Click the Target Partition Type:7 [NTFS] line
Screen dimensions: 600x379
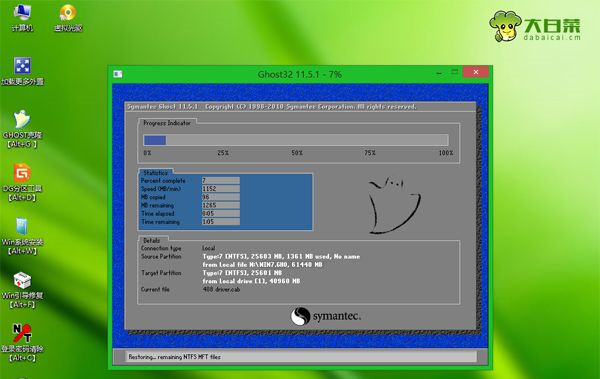[242, 273]
